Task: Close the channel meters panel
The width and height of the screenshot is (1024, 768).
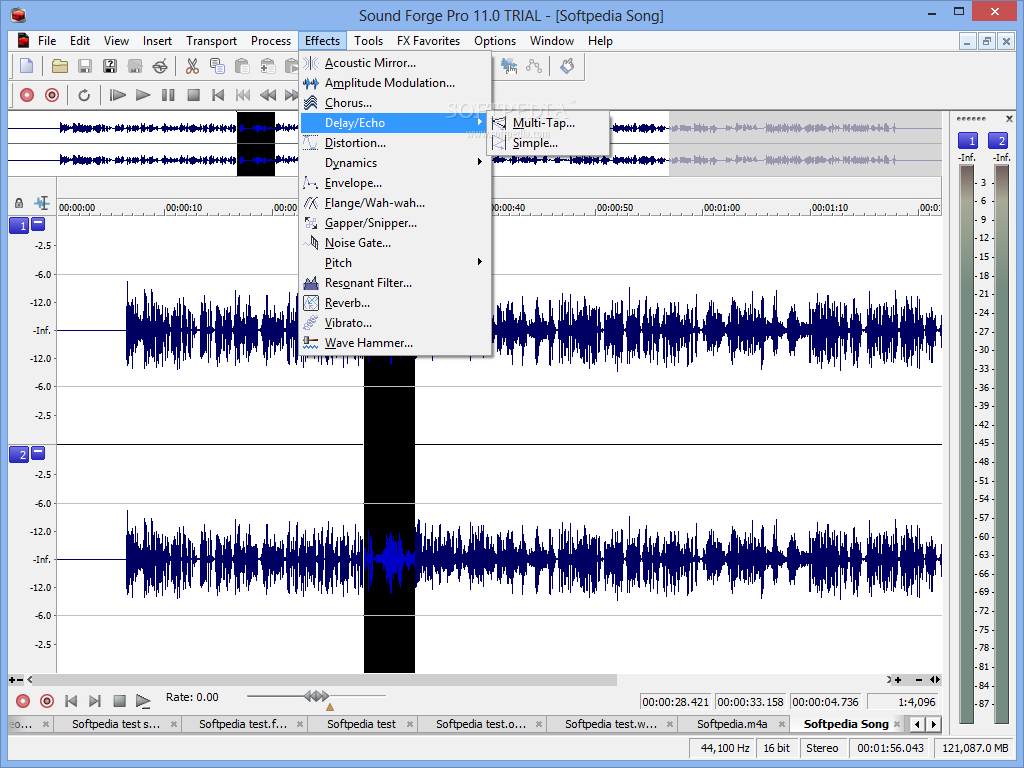Action: pos(1009,119)
